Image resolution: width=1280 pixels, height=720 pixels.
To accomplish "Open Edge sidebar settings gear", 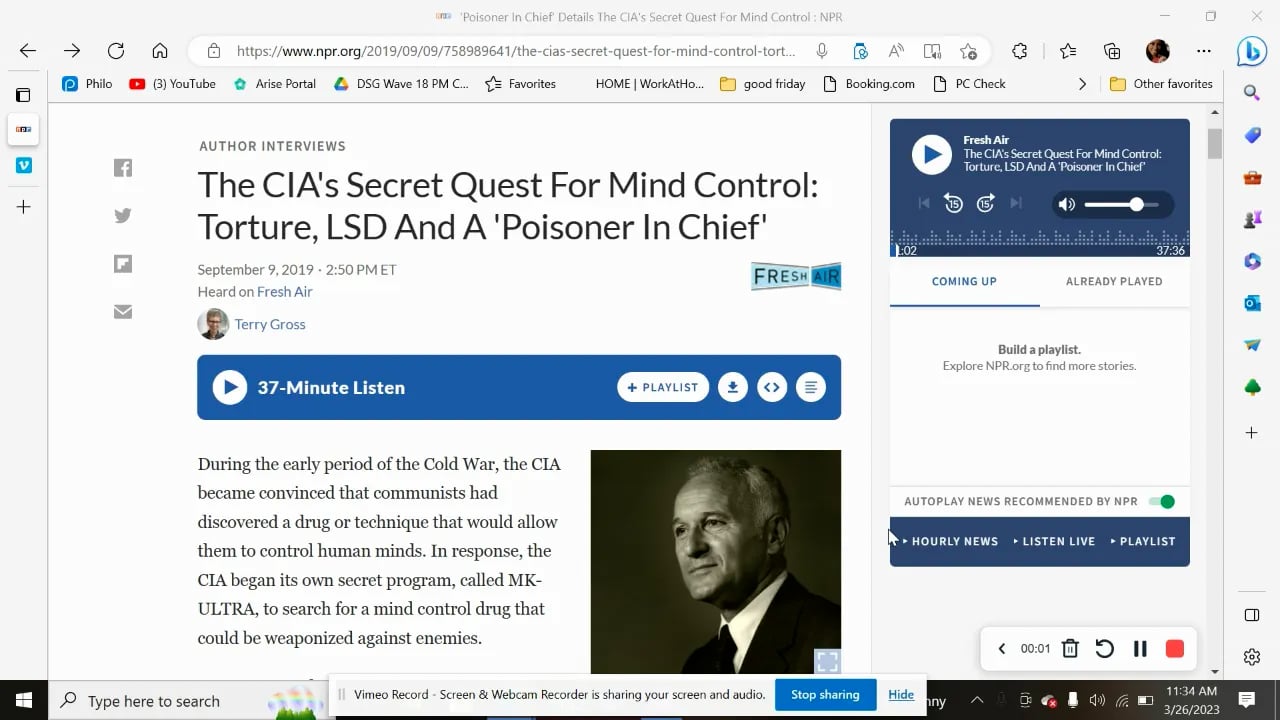I will coord(1252,657).
